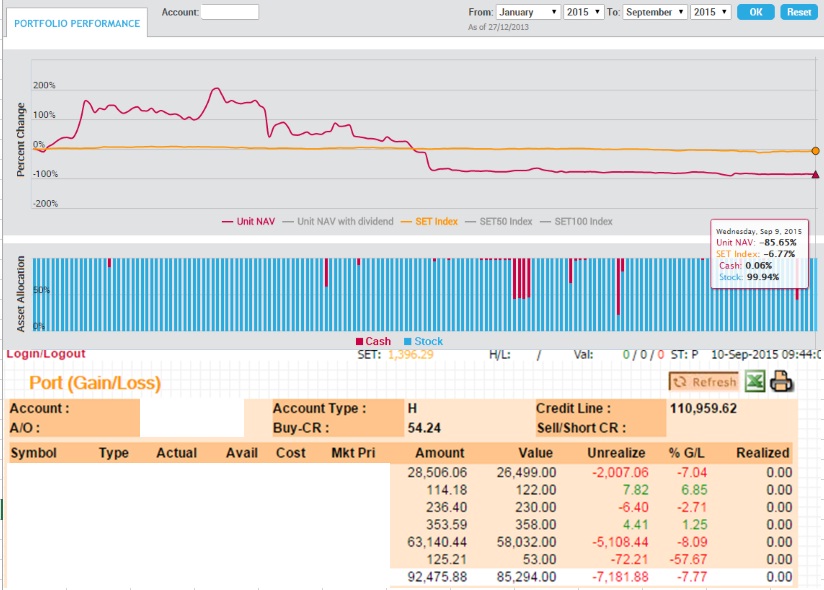This screenshot has height=590, width=824.
Task: Open the From month dropdown (January)
Action: coord(528,12)
